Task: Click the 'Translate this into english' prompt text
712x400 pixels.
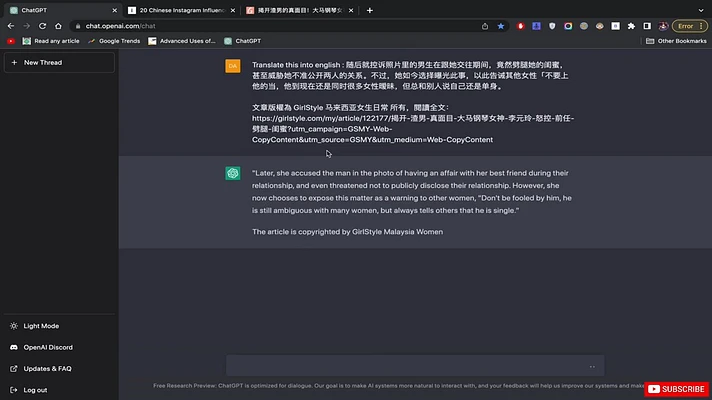Action: tap(296, 65)
